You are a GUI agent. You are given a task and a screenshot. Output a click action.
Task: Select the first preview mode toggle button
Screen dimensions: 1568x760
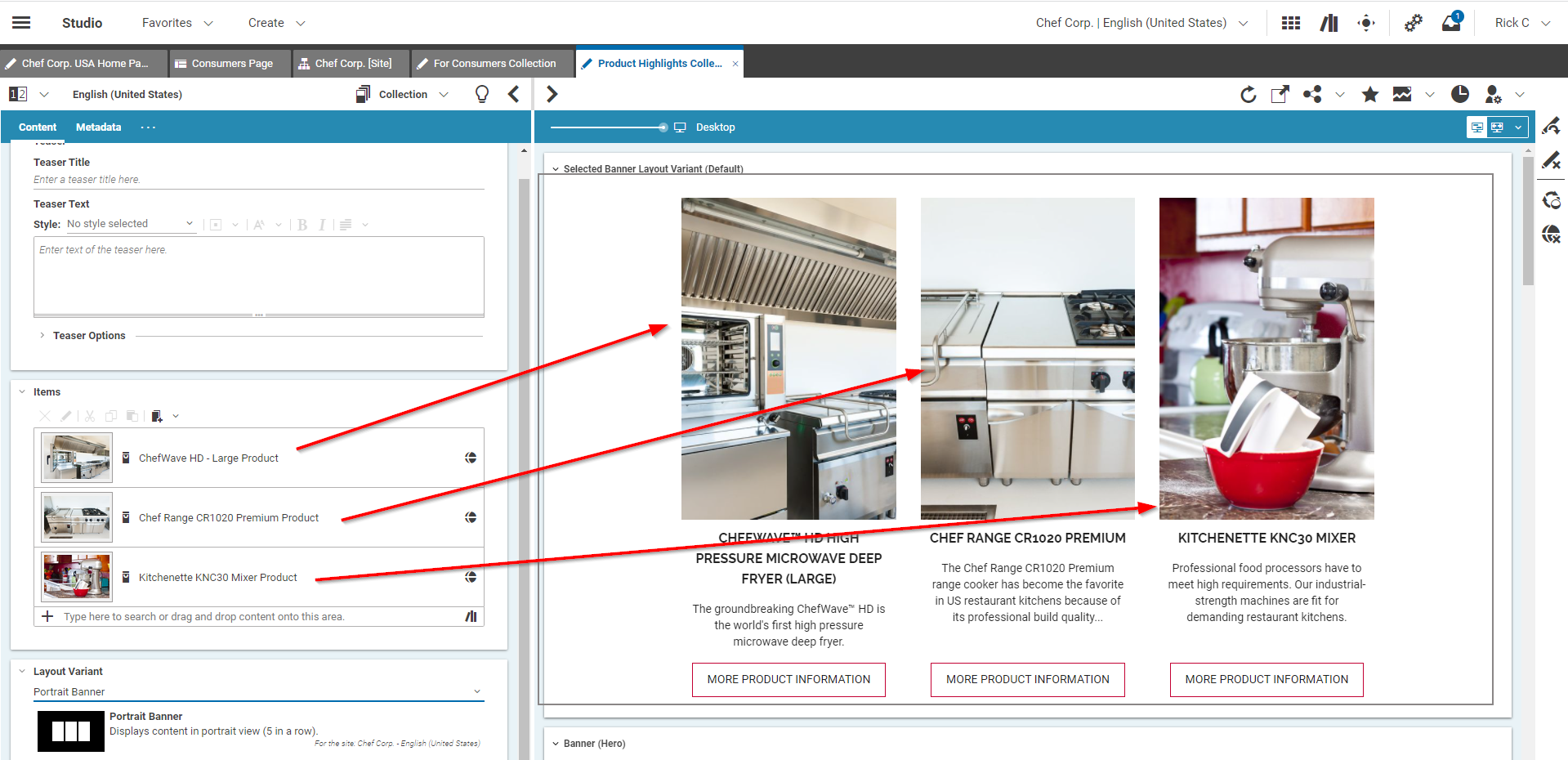1477,127
